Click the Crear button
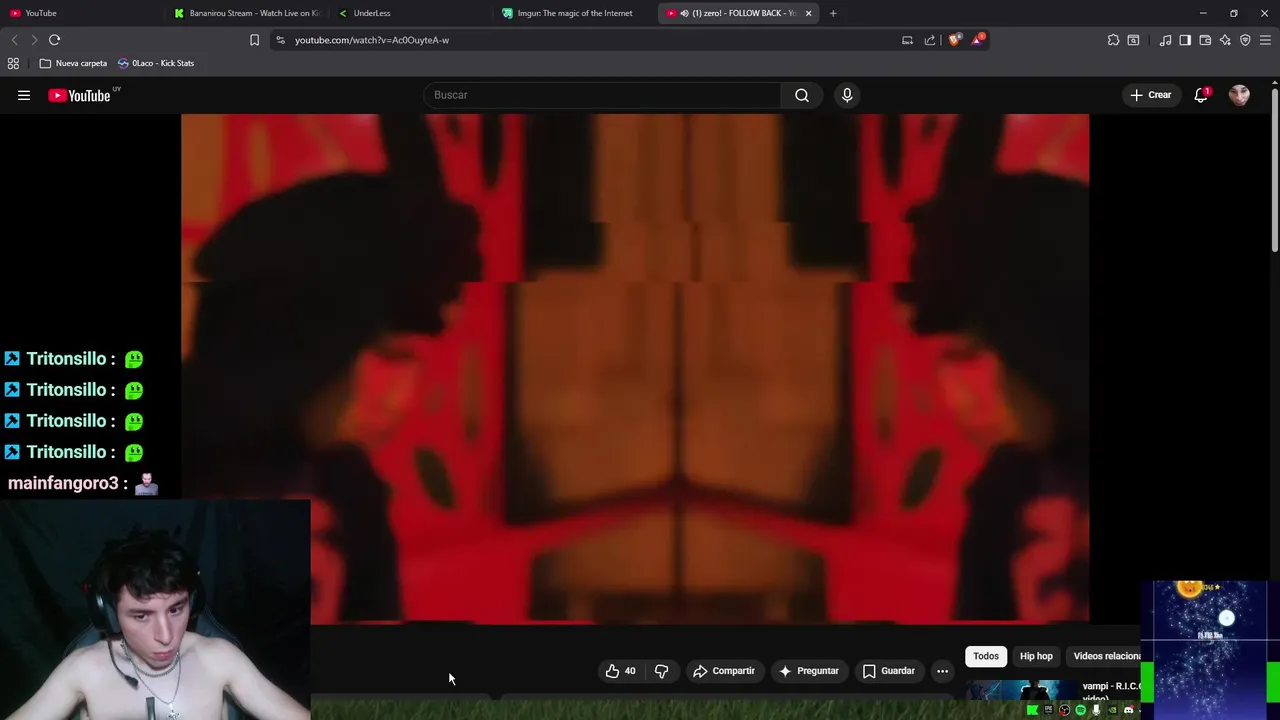The height and width of the screenshot is (720, 1280). (x=1150, y=95)
